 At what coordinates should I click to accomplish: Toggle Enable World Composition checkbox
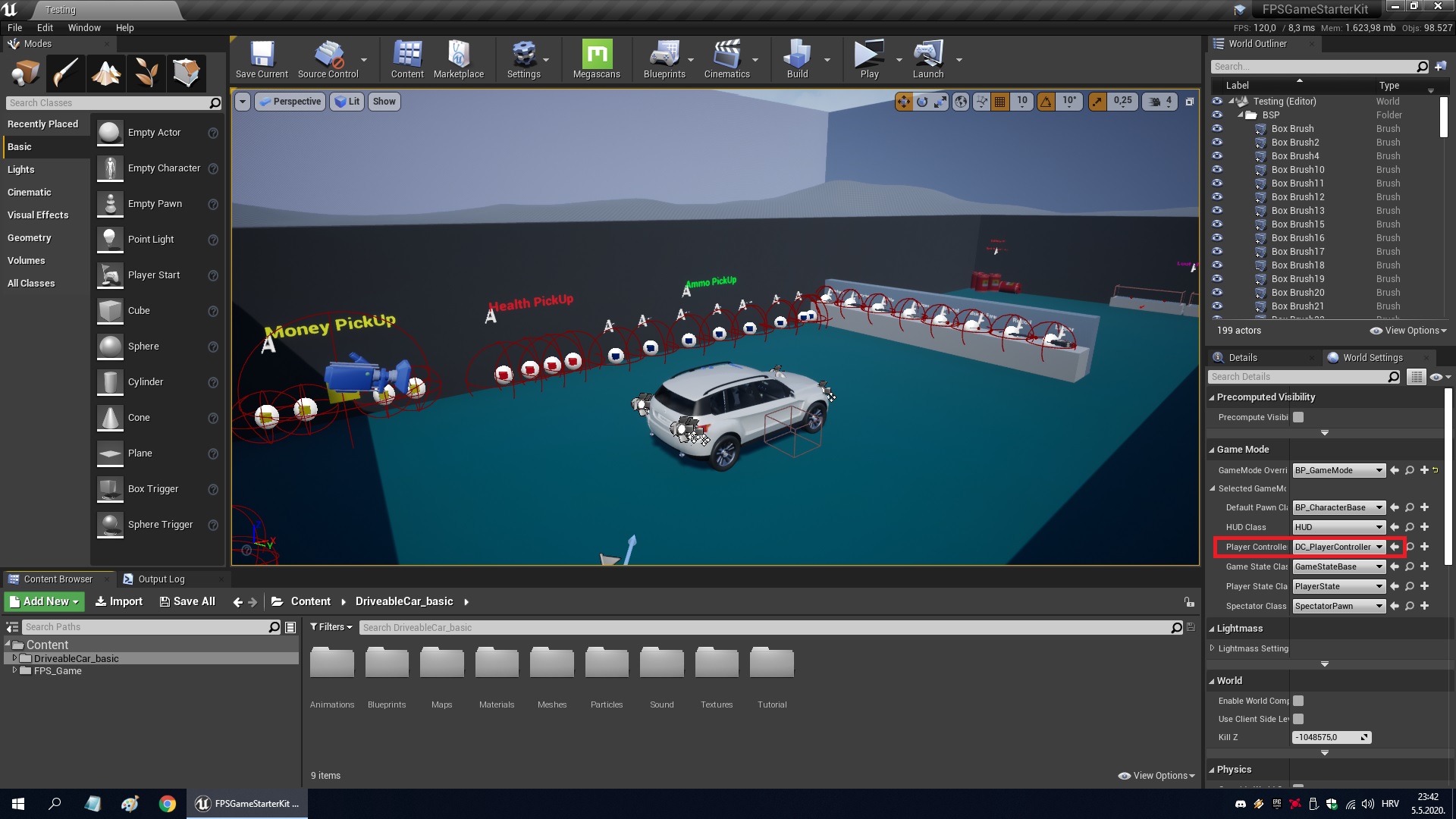point(1298,701)
